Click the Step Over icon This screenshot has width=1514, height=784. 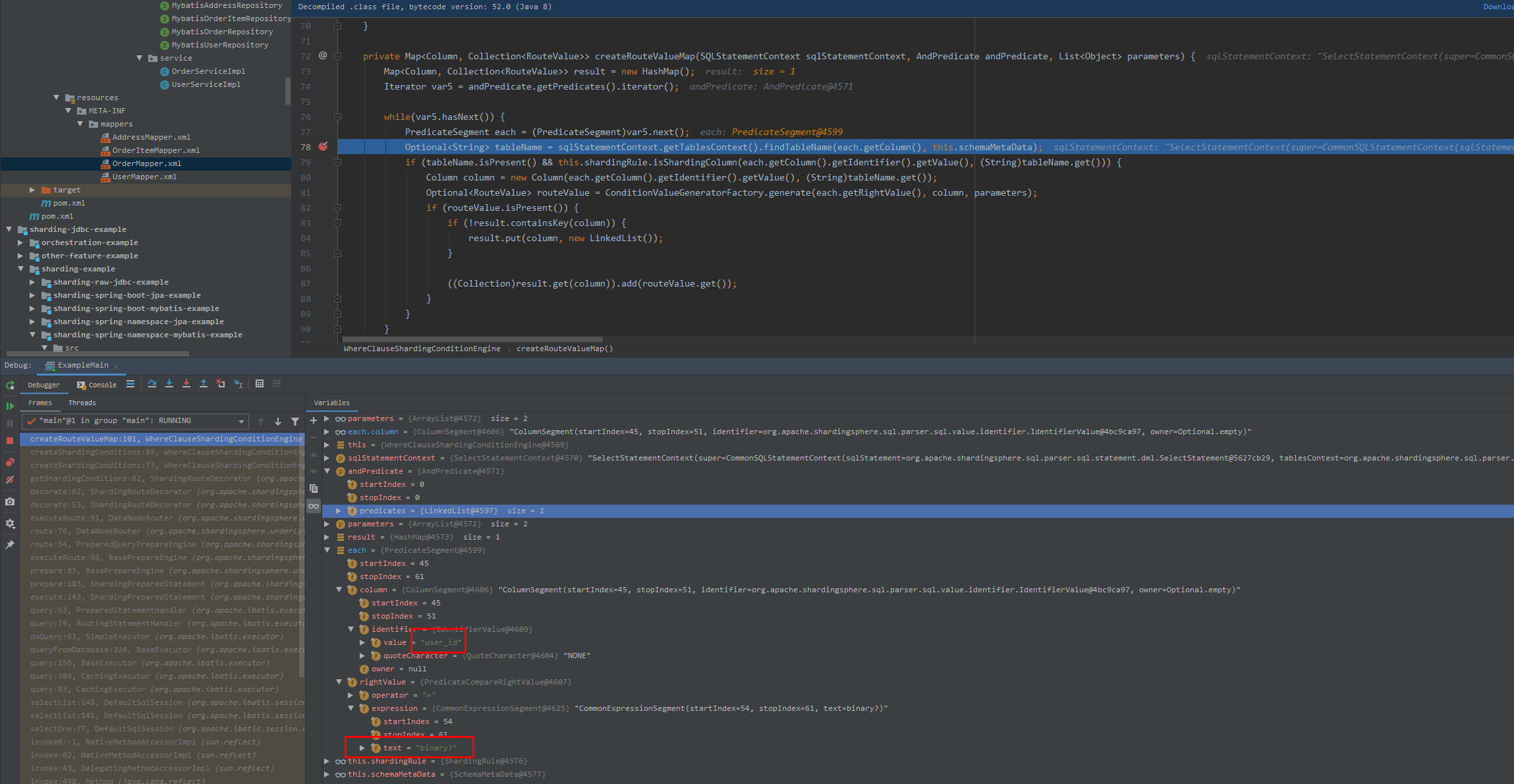click(152, 383)
